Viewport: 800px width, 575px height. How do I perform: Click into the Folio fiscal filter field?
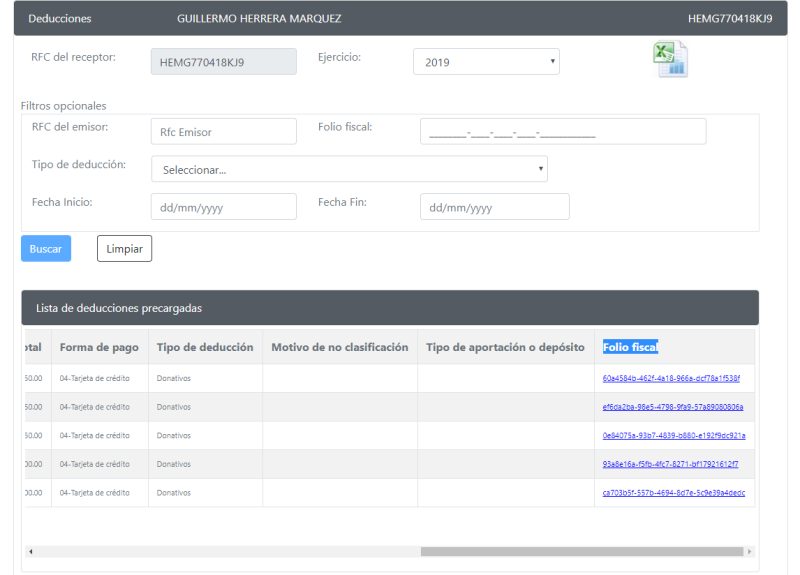563,132
